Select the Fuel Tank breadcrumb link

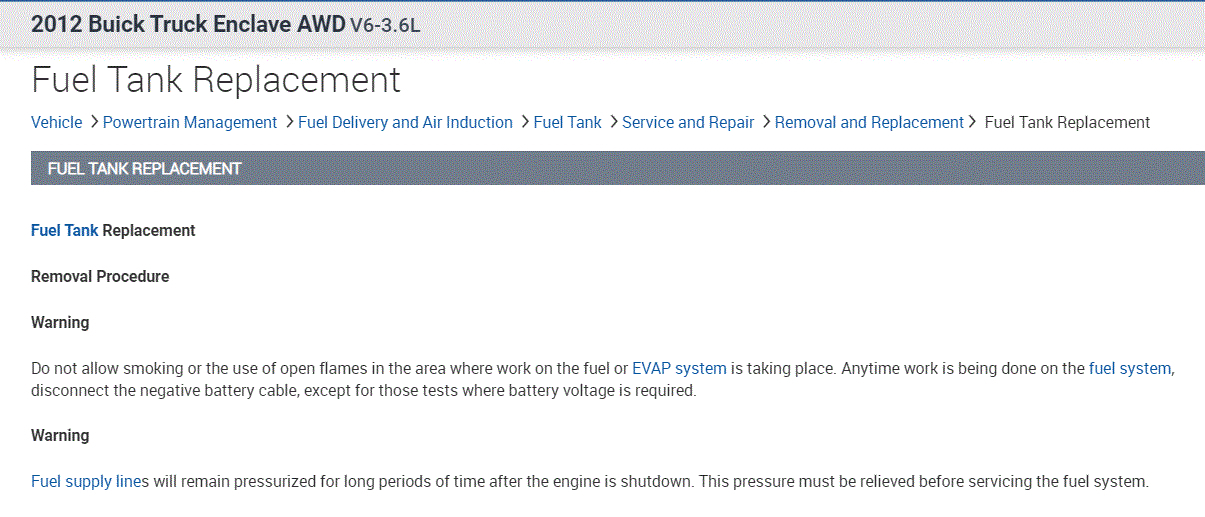[568, 122]
